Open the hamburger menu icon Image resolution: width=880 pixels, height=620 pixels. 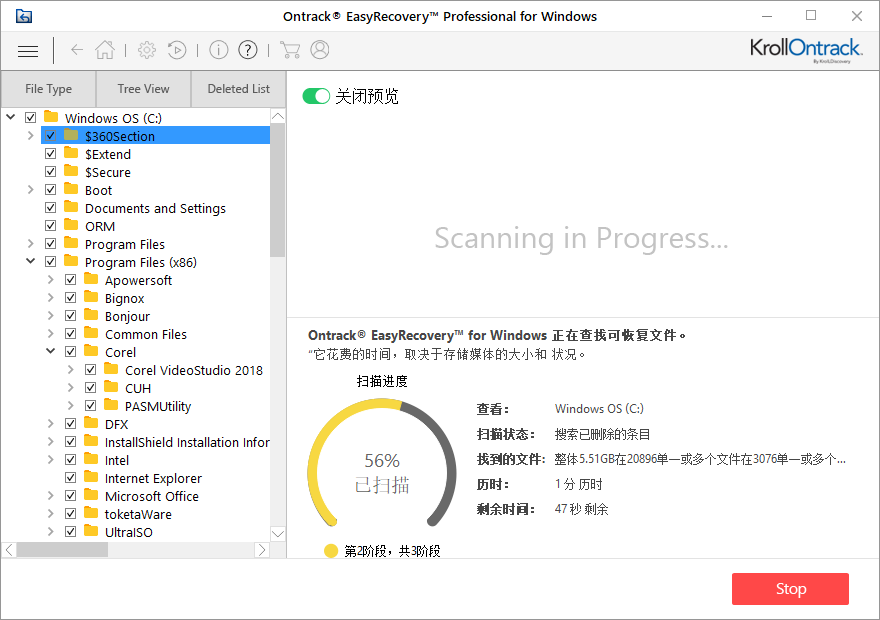pyautogui.click(x=28, y=51)
